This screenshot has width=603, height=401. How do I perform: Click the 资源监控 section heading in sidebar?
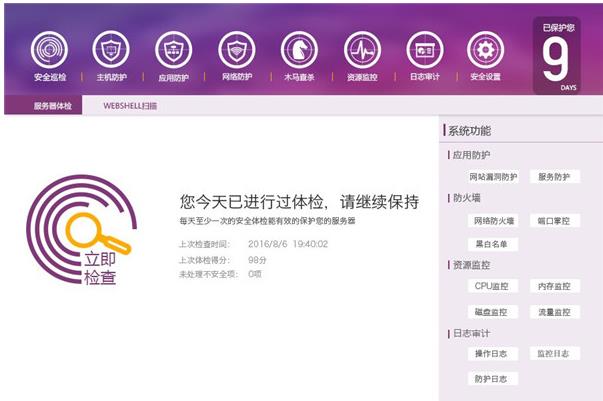tap(471, 265)
